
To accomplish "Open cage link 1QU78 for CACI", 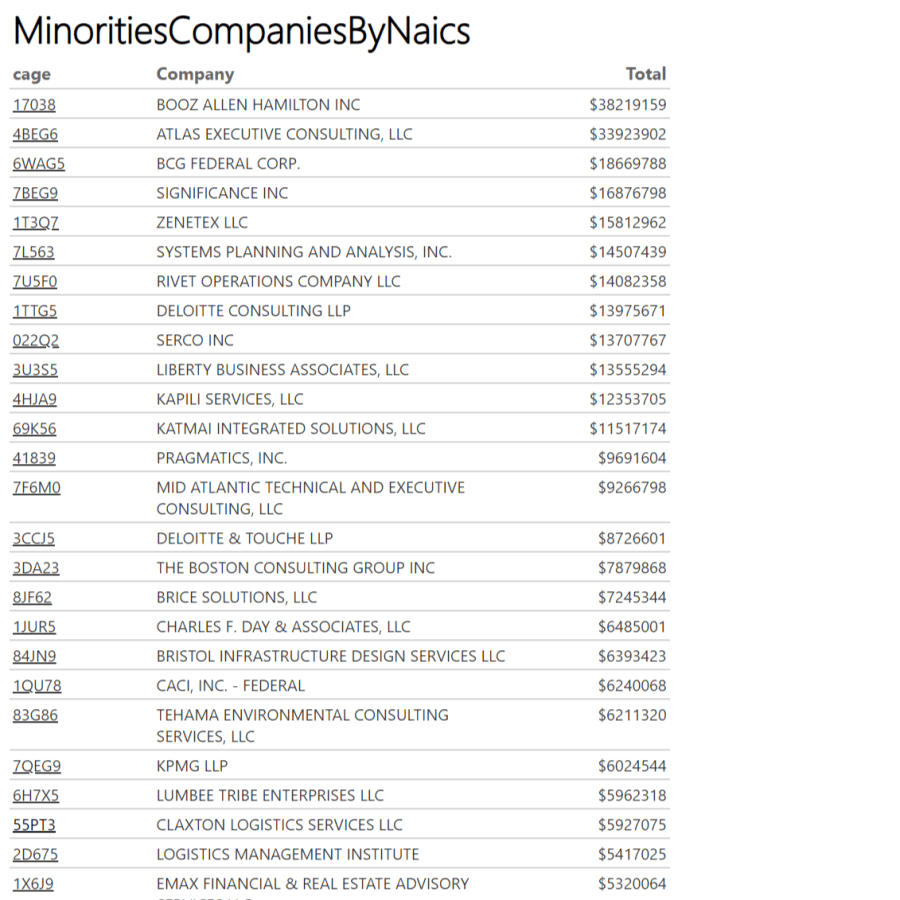I will pyautogui.click(x=36, y=686).
